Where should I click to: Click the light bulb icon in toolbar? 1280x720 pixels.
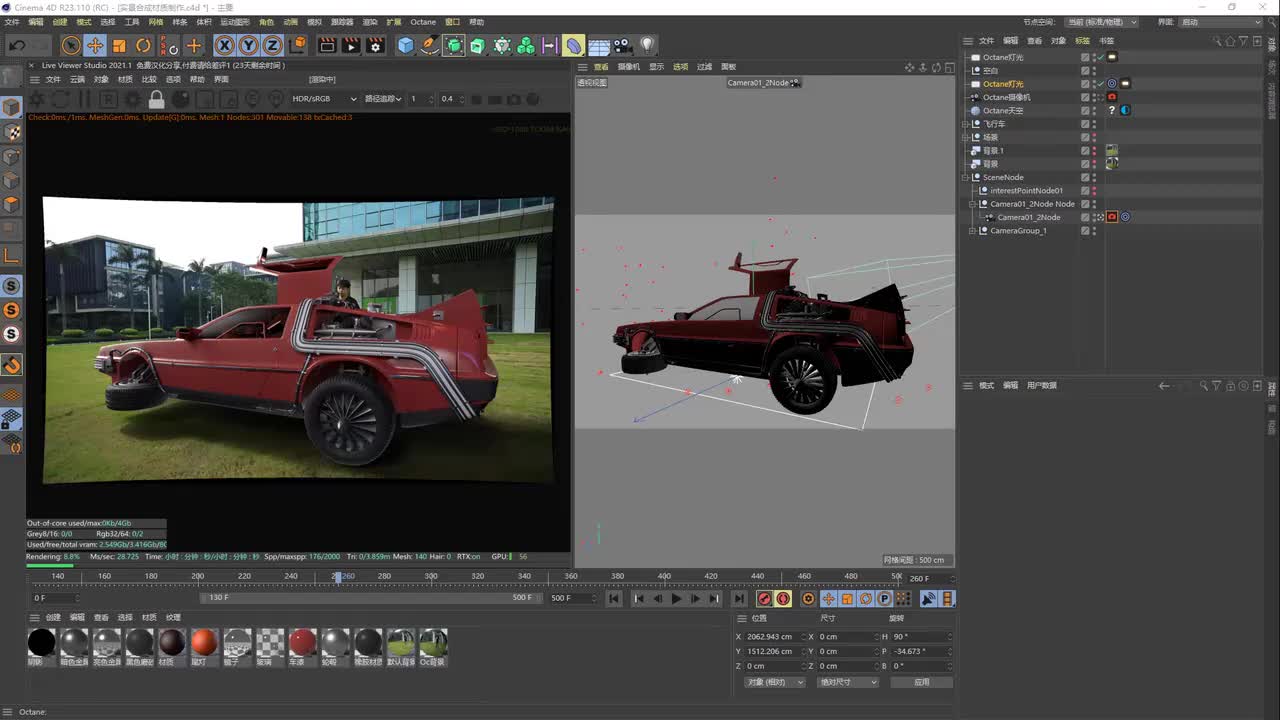(x=647, y=45)
